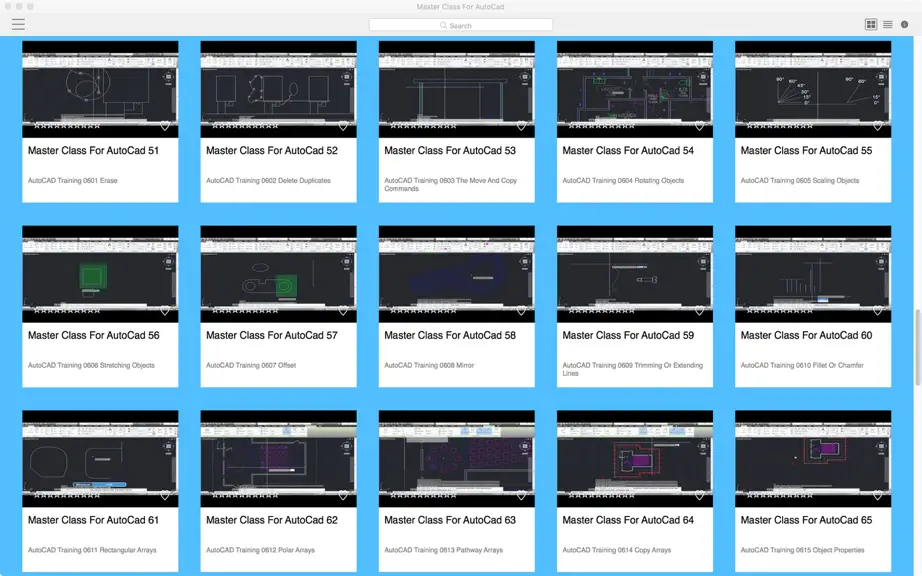Favorite Master Class For AutoCad 59 heart

tap(700, 310)
